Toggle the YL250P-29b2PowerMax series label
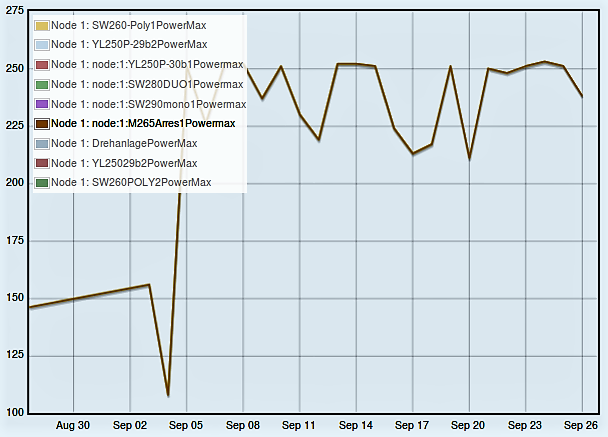Screen dimensions: 608x437 (x=129, y=45)
